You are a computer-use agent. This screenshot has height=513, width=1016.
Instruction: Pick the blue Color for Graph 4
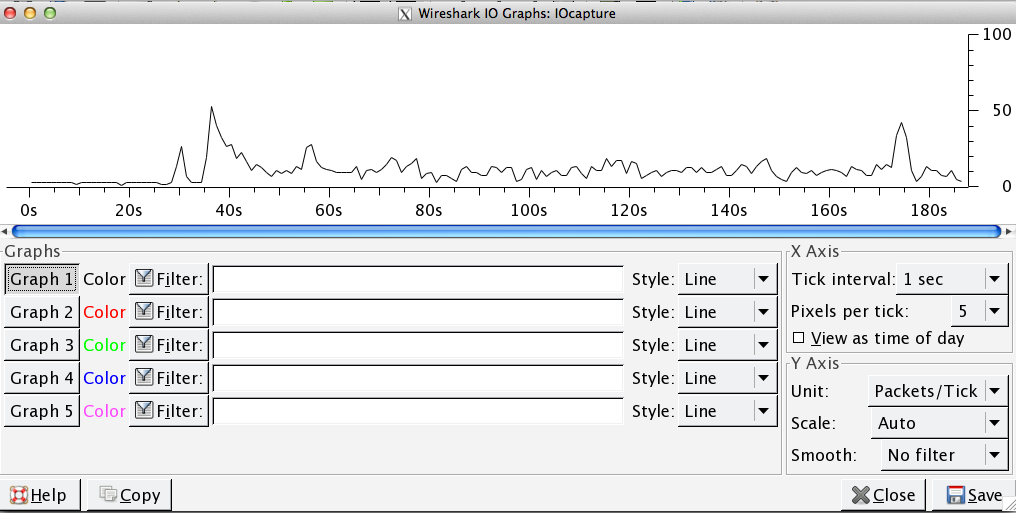coord(104,378)
